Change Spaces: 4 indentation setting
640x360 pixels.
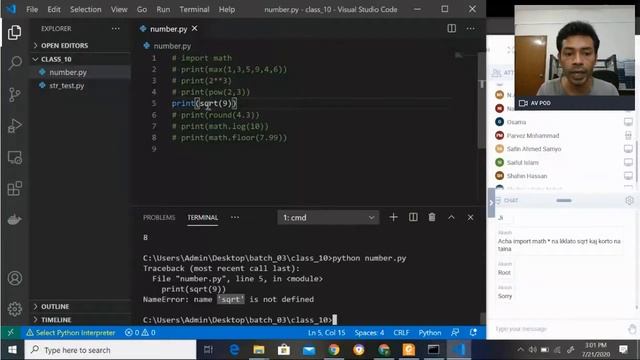tap(369, 333)
